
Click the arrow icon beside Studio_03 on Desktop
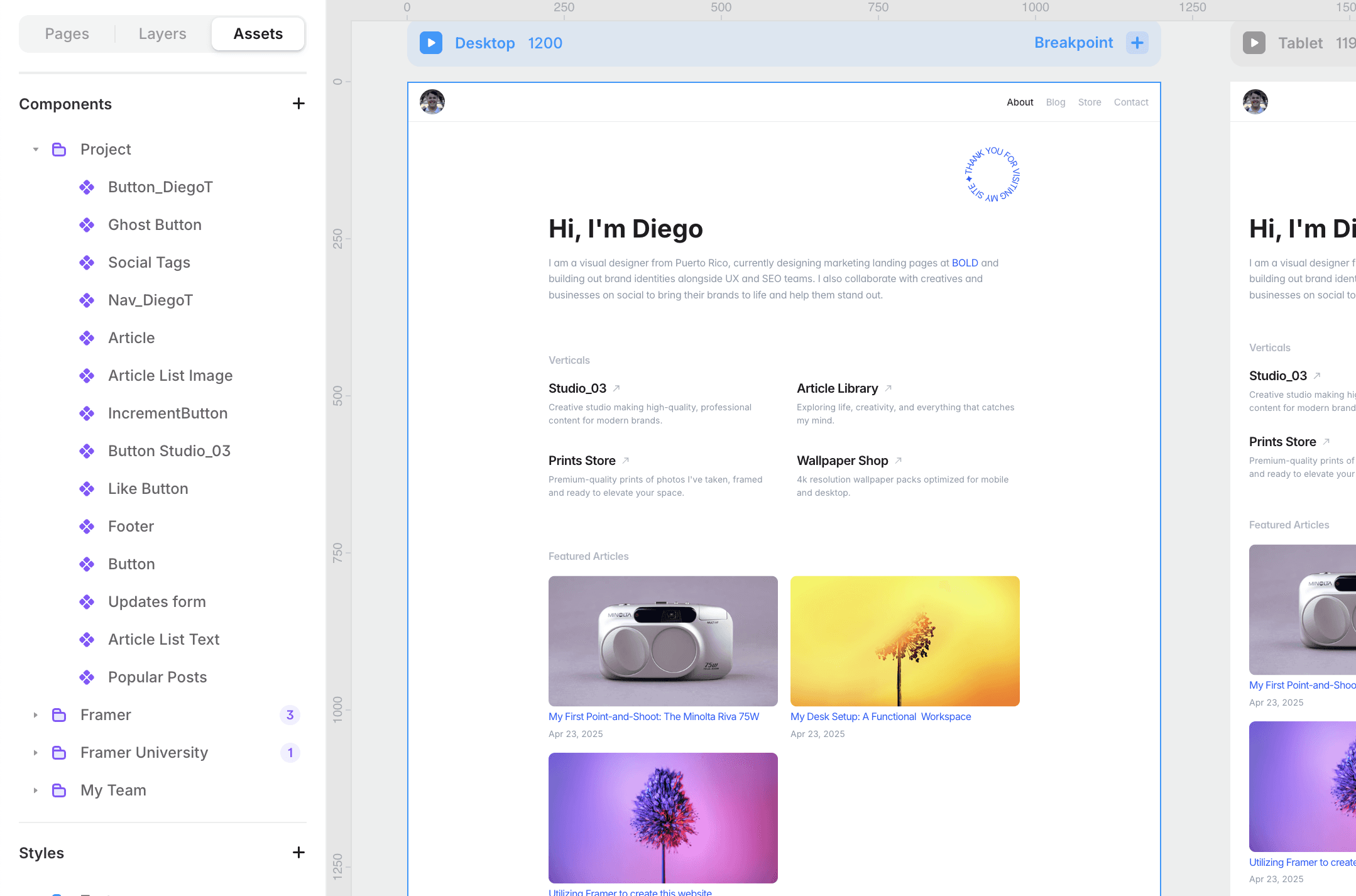click(x=616, y=388)
